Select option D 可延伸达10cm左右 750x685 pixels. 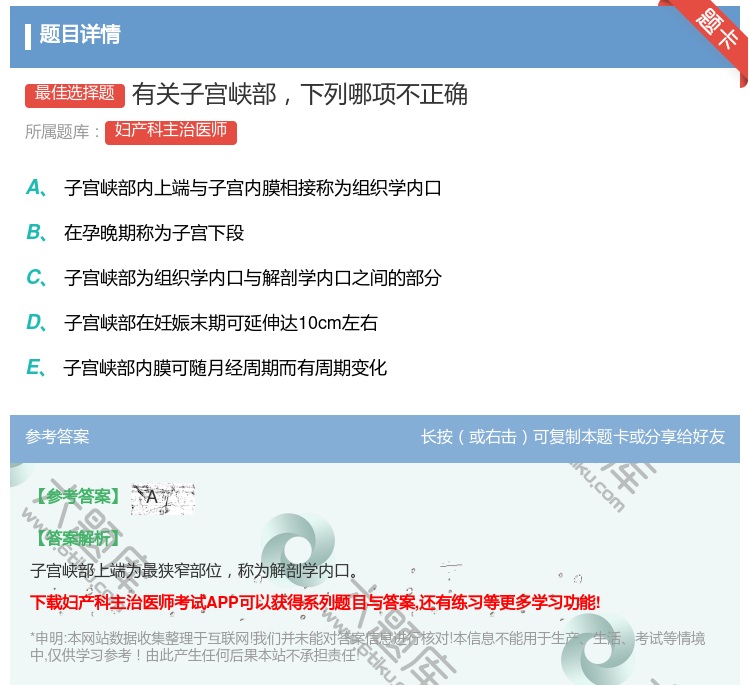tap(201, 322)
